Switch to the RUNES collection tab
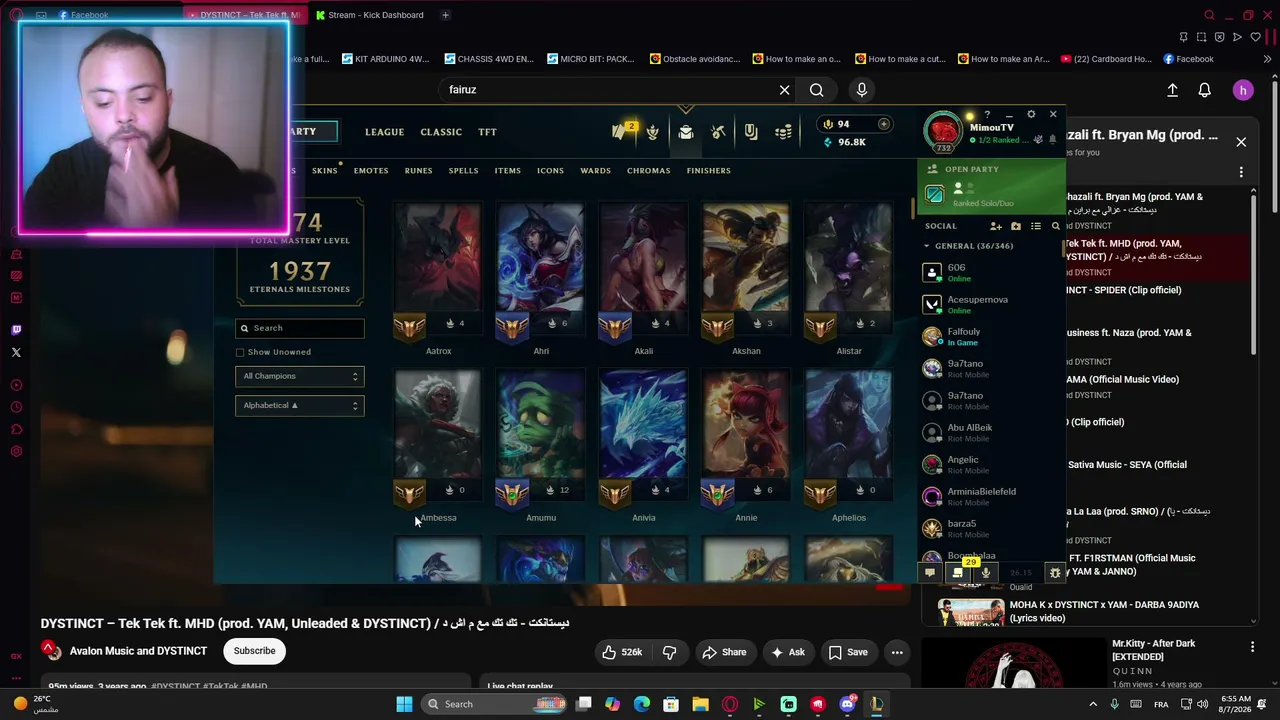Viewport: 1280px width, 720px height. click(x=419, y=171)
